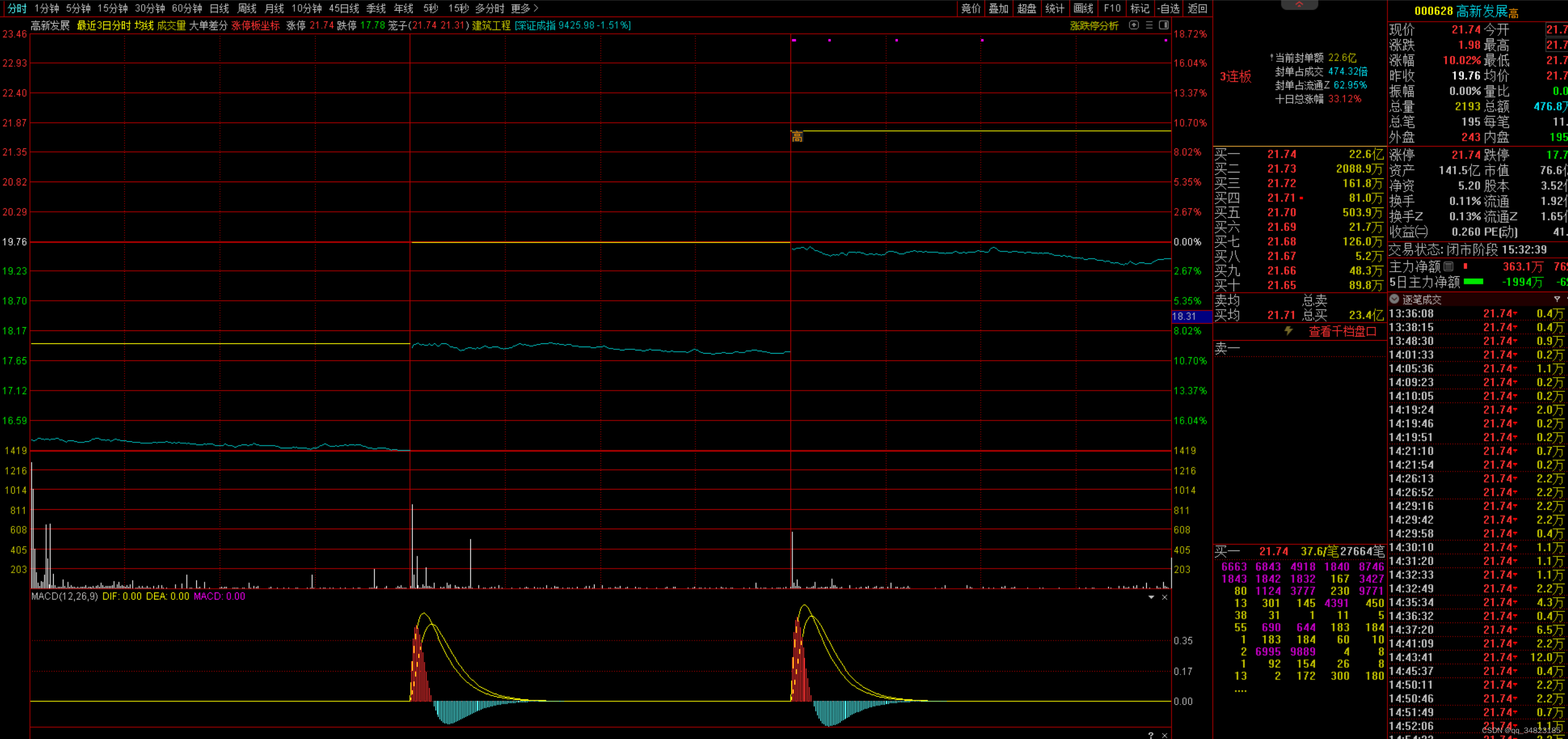Click the 主力净额 detail icon

click(1449, 266)
